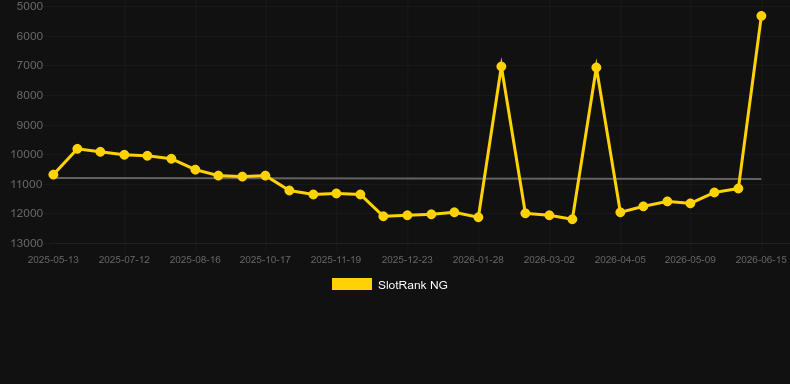Click the y-axis value 9000
Image resolution: width=790 pixels, height=384 pixels.
coord(30,125)
